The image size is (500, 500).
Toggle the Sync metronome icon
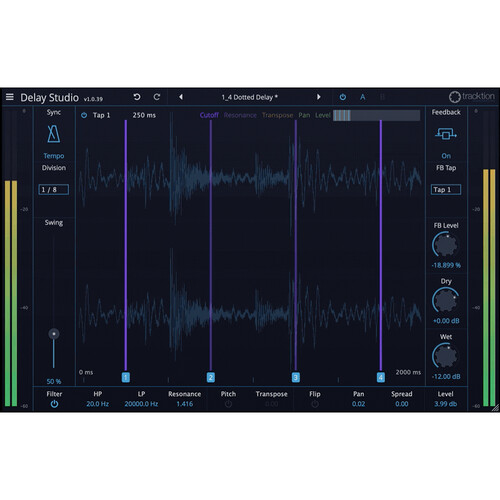click(53, 134)
